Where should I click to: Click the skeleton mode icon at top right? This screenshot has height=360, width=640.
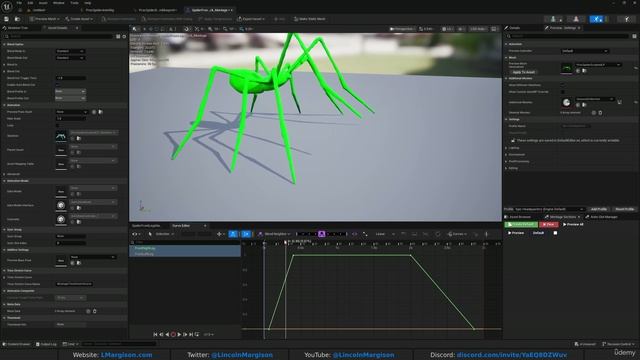point(553,19)
